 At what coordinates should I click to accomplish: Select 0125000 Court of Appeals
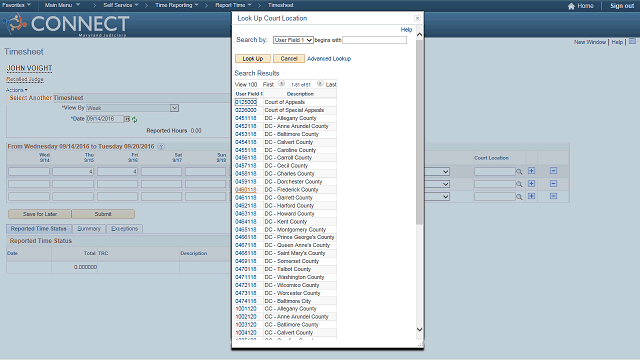point(246,102)
